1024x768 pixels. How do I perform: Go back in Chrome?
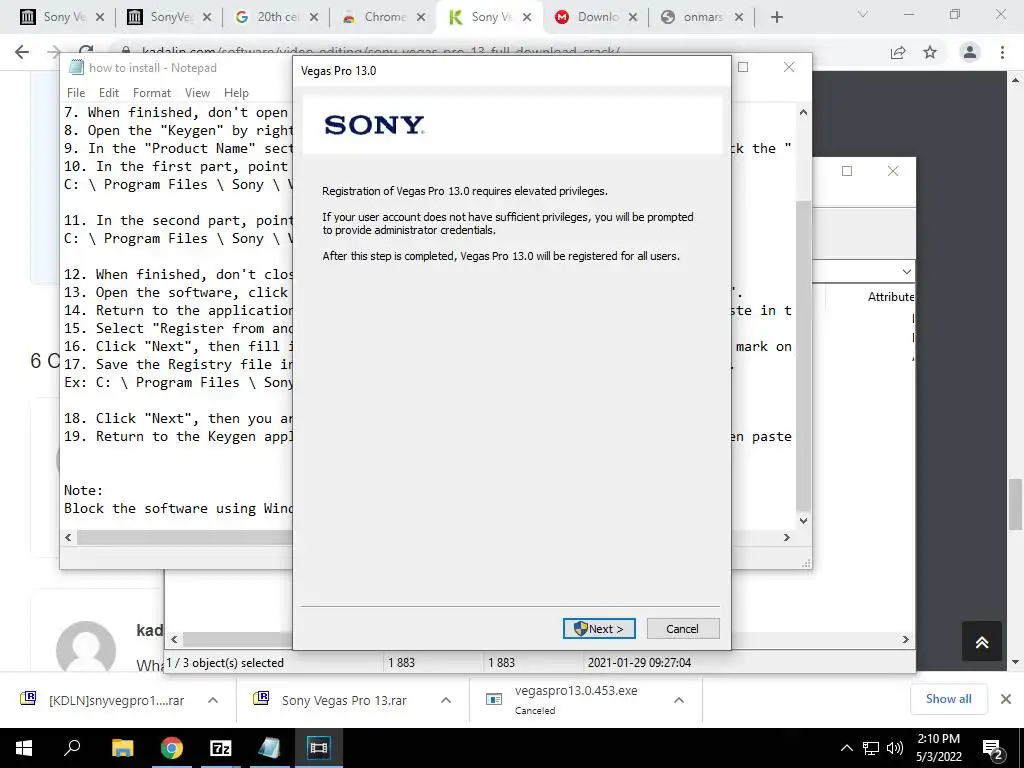pos(22,52)
